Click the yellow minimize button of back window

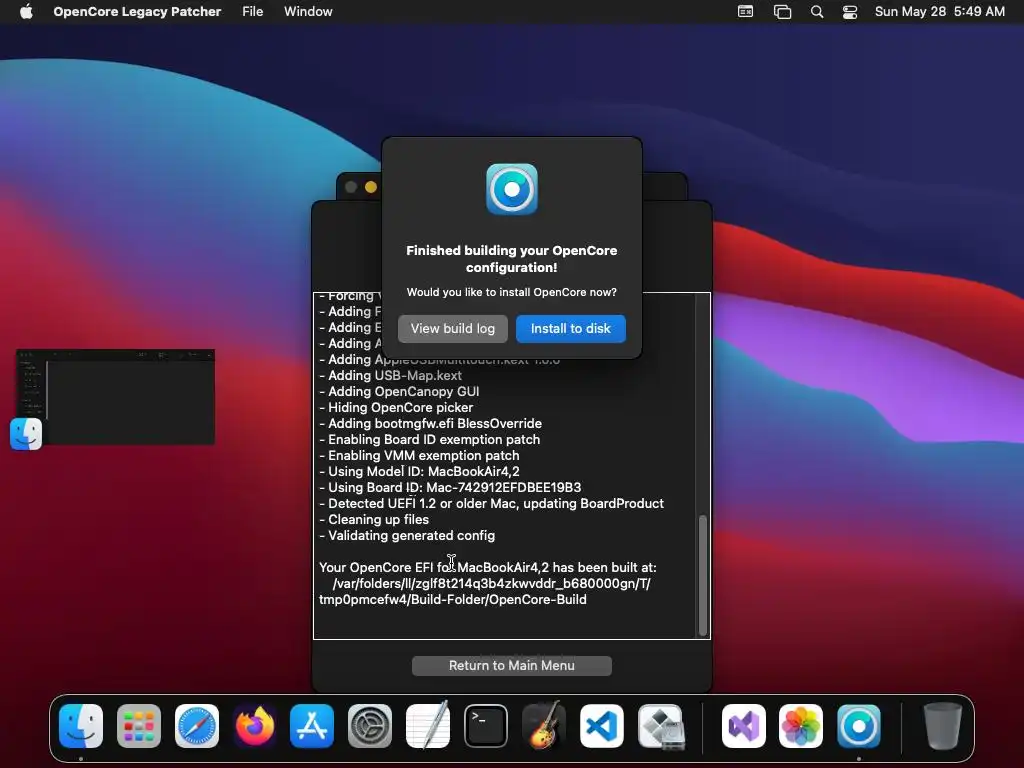pyautogui.click(x=371, y=187)
